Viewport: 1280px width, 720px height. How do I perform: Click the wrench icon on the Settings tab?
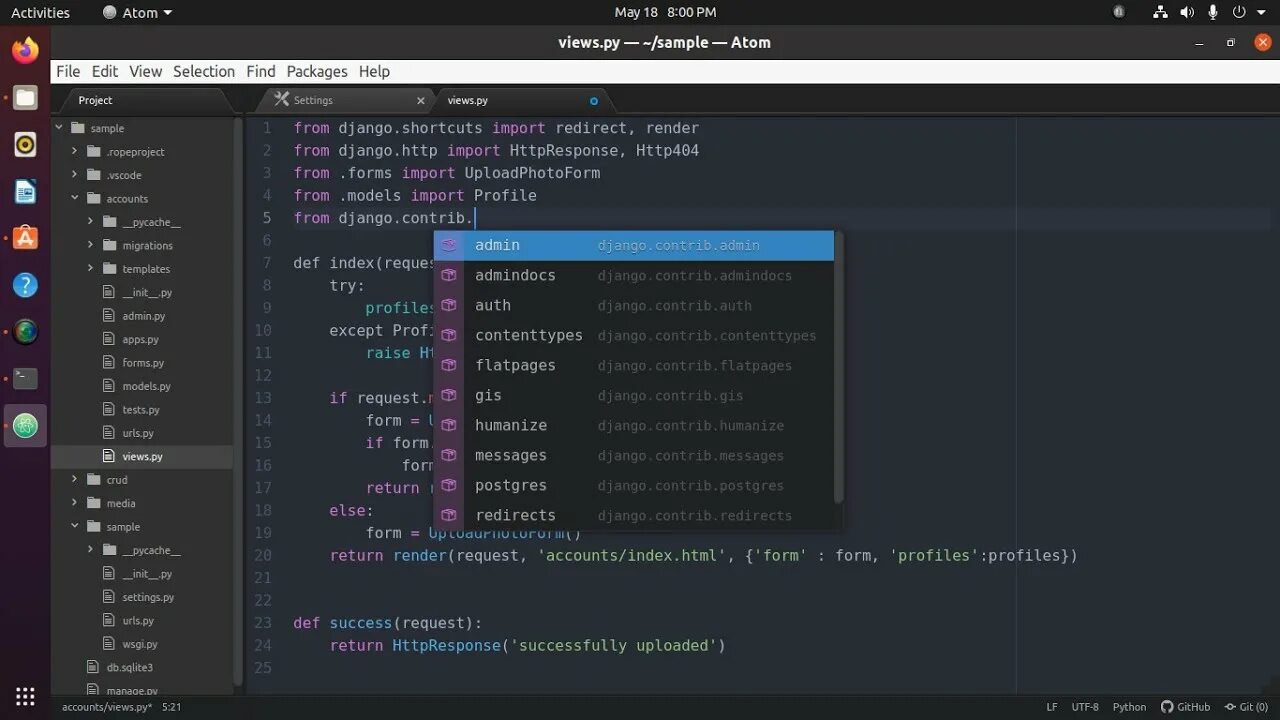(282, 100)
